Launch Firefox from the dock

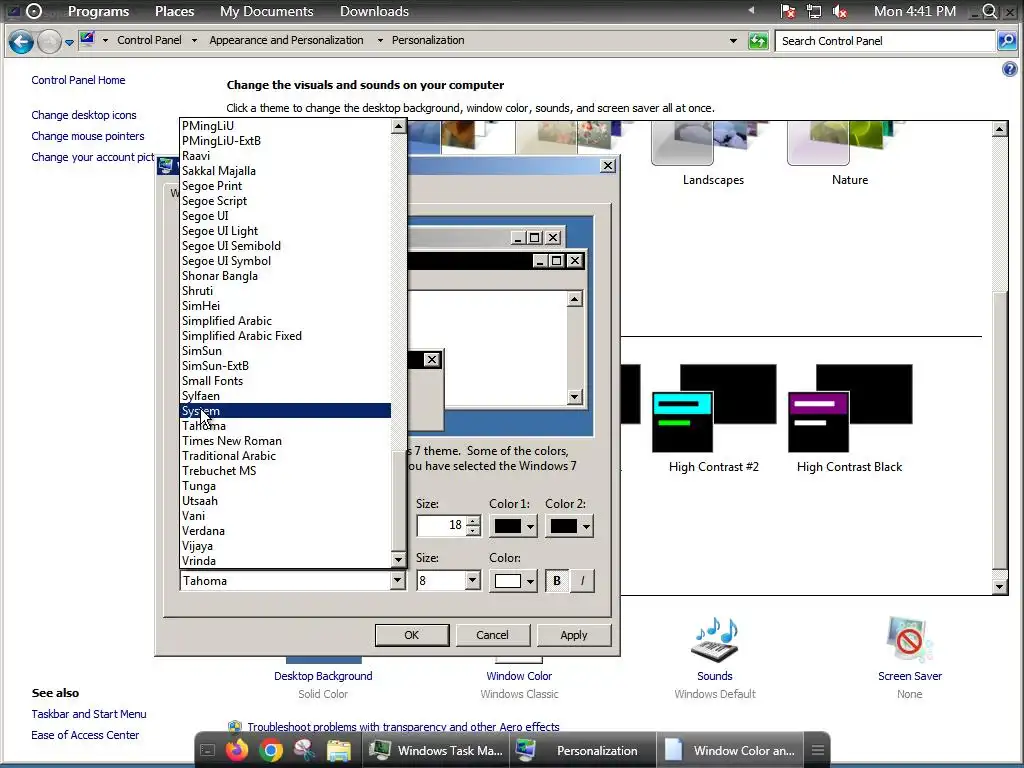pyautogui.click(x=237, y=750)
